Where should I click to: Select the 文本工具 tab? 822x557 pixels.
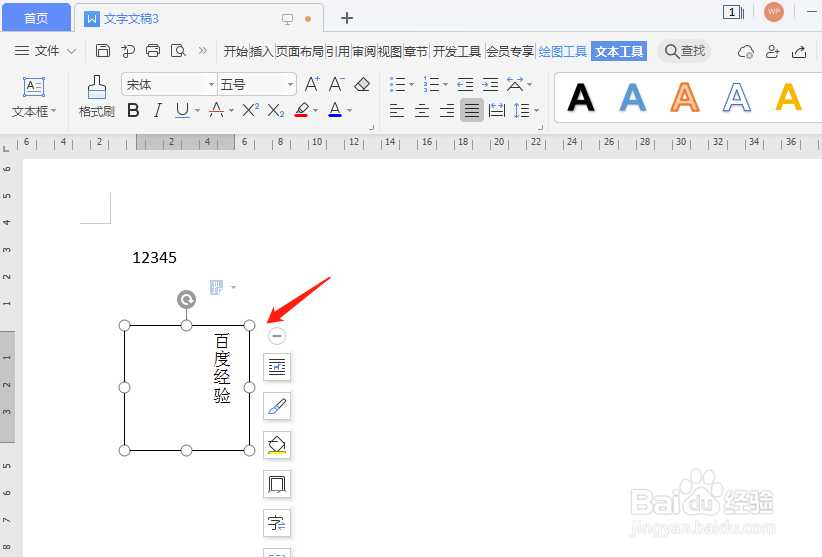point(619,51)
